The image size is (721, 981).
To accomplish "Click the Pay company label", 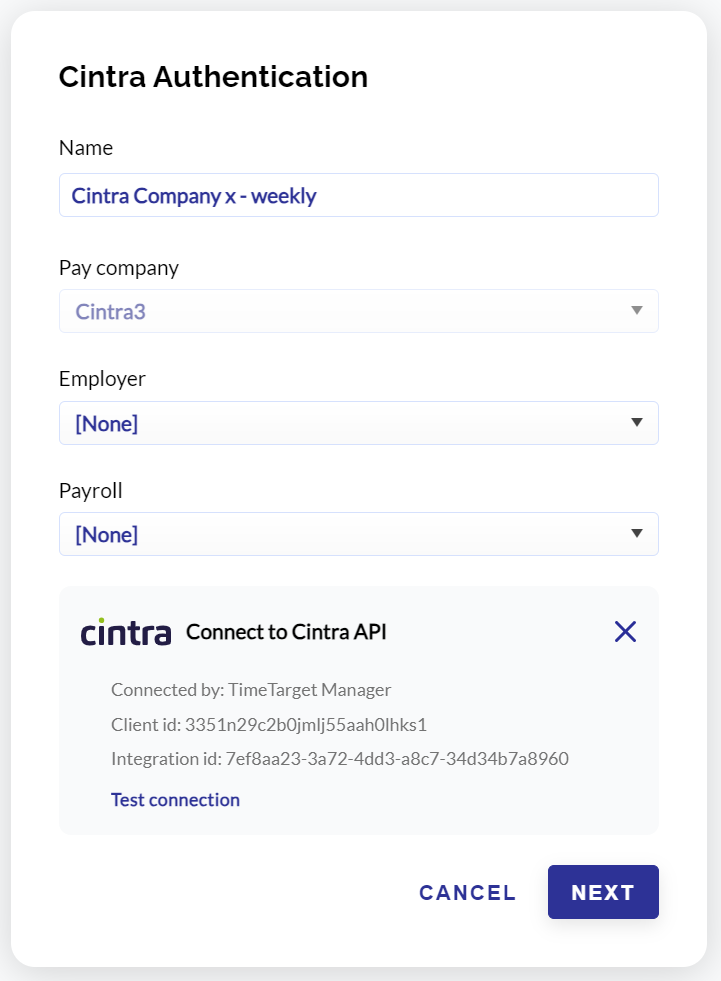I will [x=119, y=268].
